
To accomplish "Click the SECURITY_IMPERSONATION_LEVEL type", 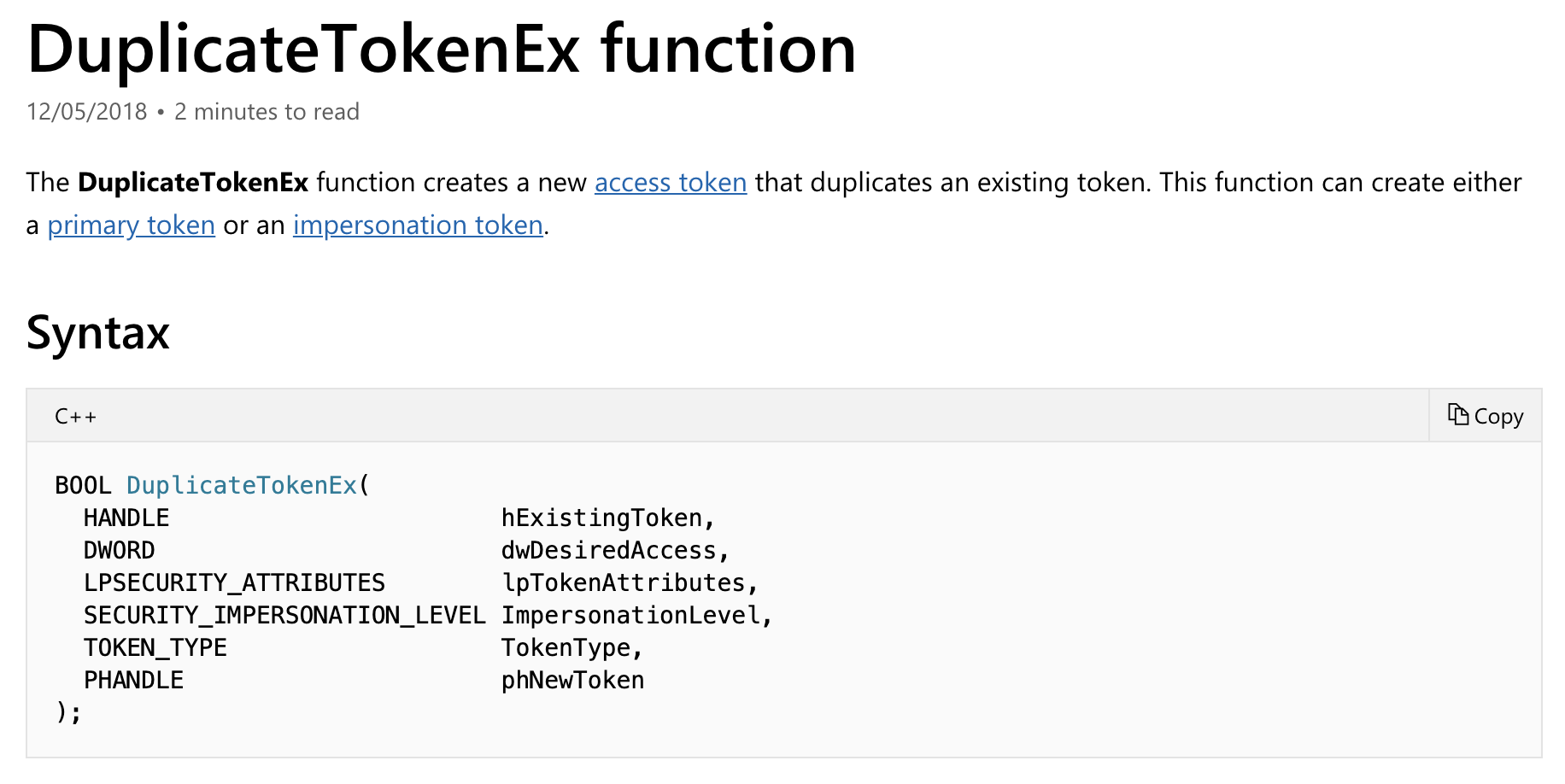I will tap(284, 615).
